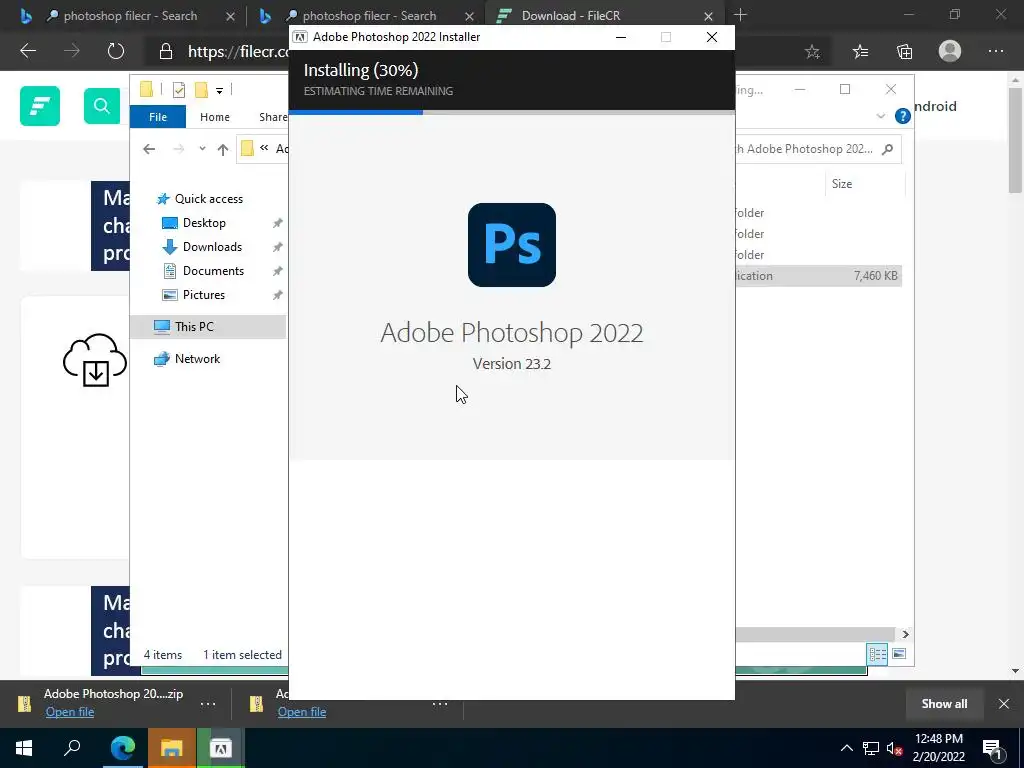Select Quick access in Explorer sidebar
The height and width of the screenshot is (768, 1024).
coord(208,199)
